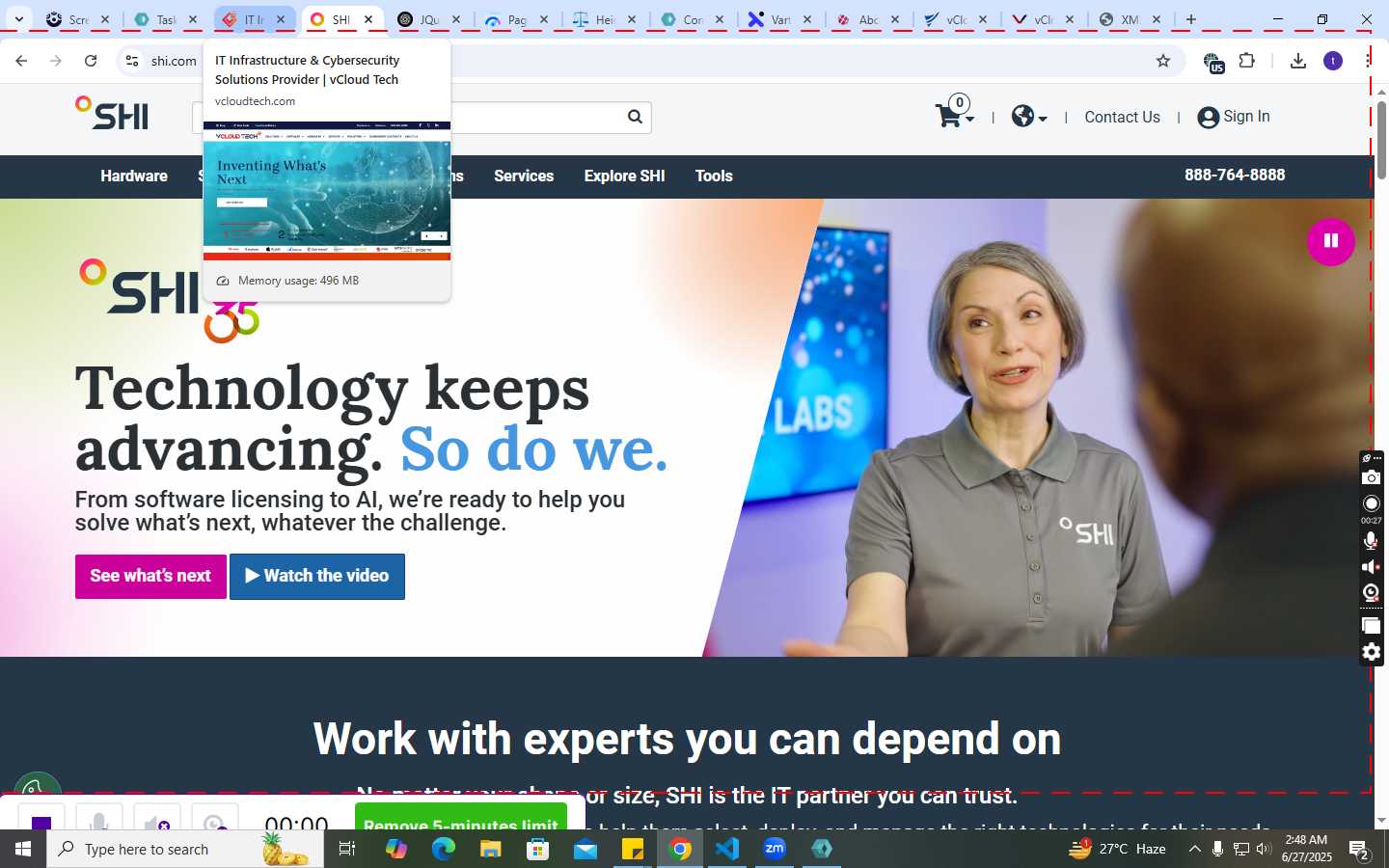
Task: Open site information icon in address bar
Action: tap(132, 61)
